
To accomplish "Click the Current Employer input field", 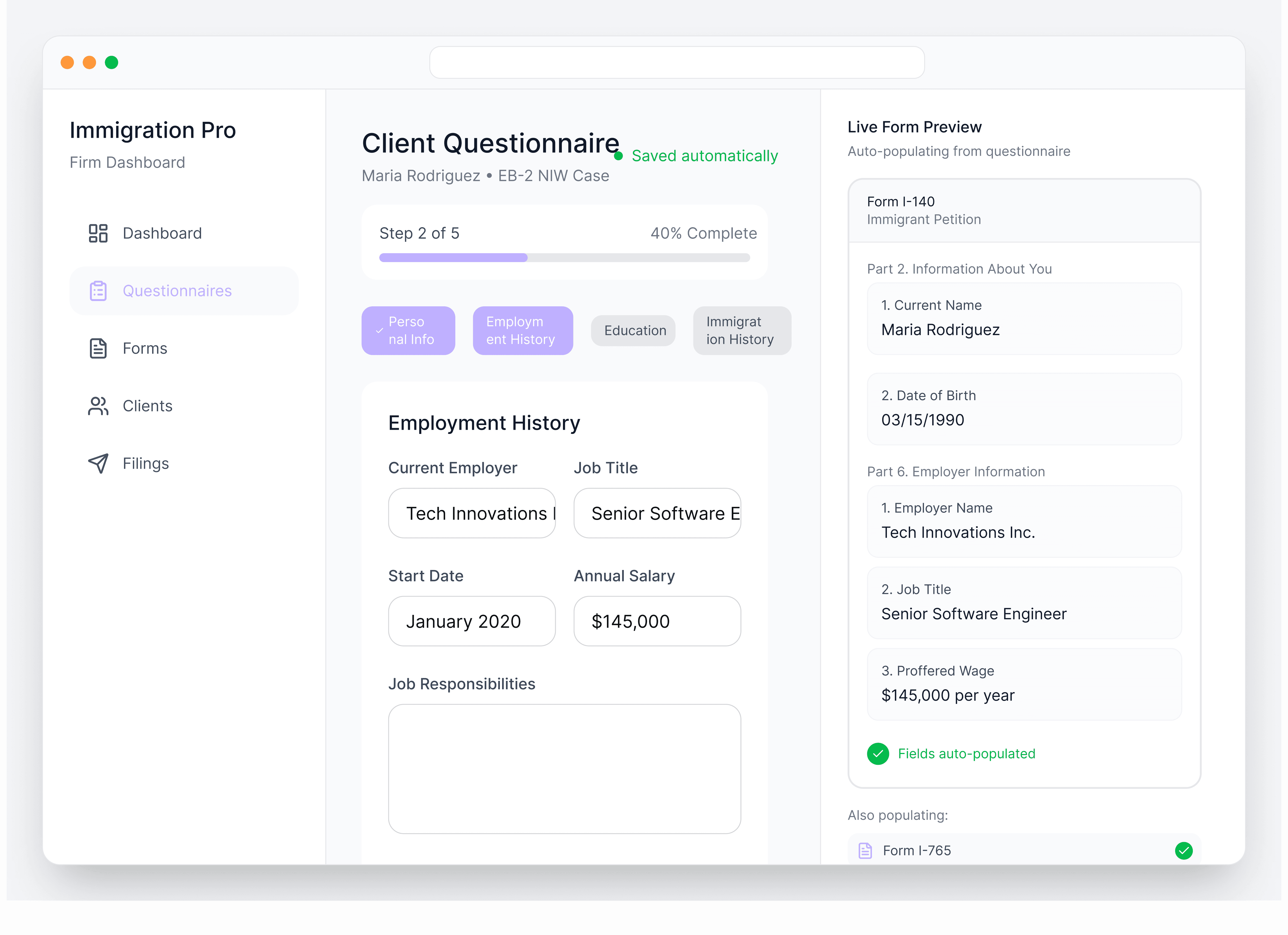I will tap(471, 513).
